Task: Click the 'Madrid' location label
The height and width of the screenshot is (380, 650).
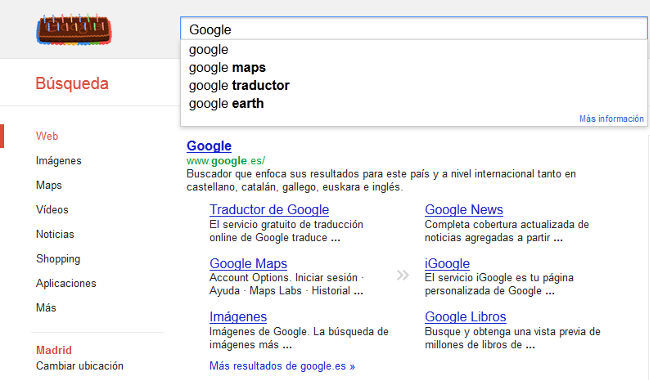Action: (x=53, y=350)
